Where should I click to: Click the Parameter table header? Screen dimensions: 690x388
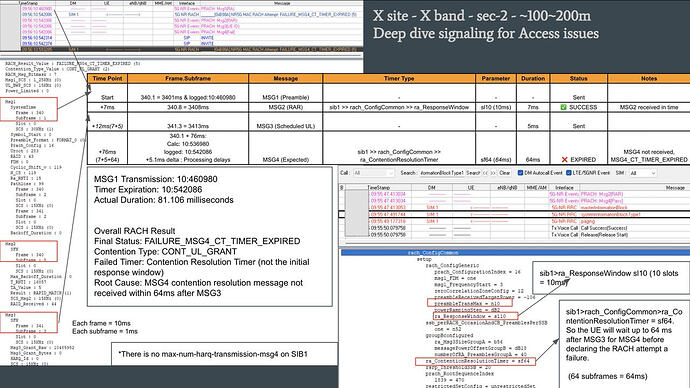coord(495,78)
